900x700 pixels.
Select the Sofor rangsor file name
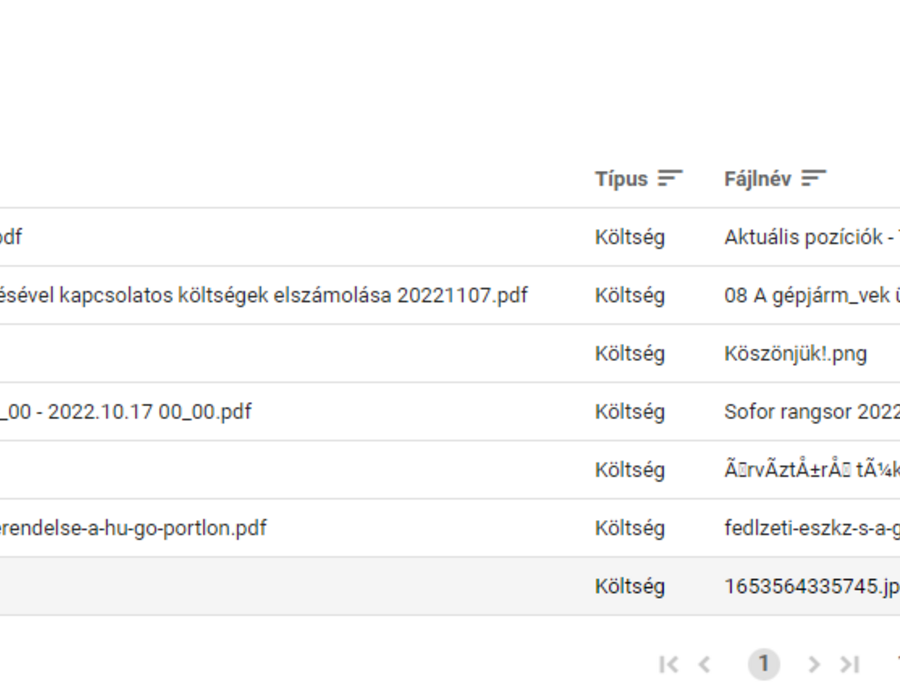(x=812, y=411)
